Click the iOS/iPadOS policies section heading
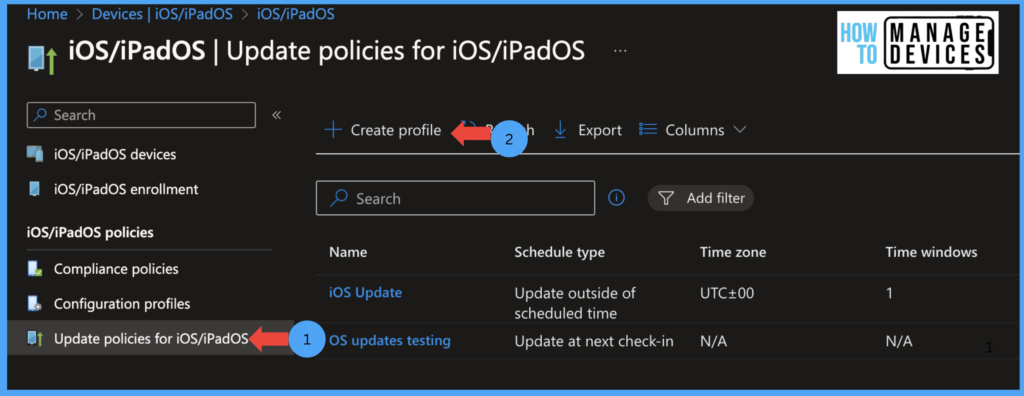The width and height of the screenshot is (1024, 396). (90, 232)
